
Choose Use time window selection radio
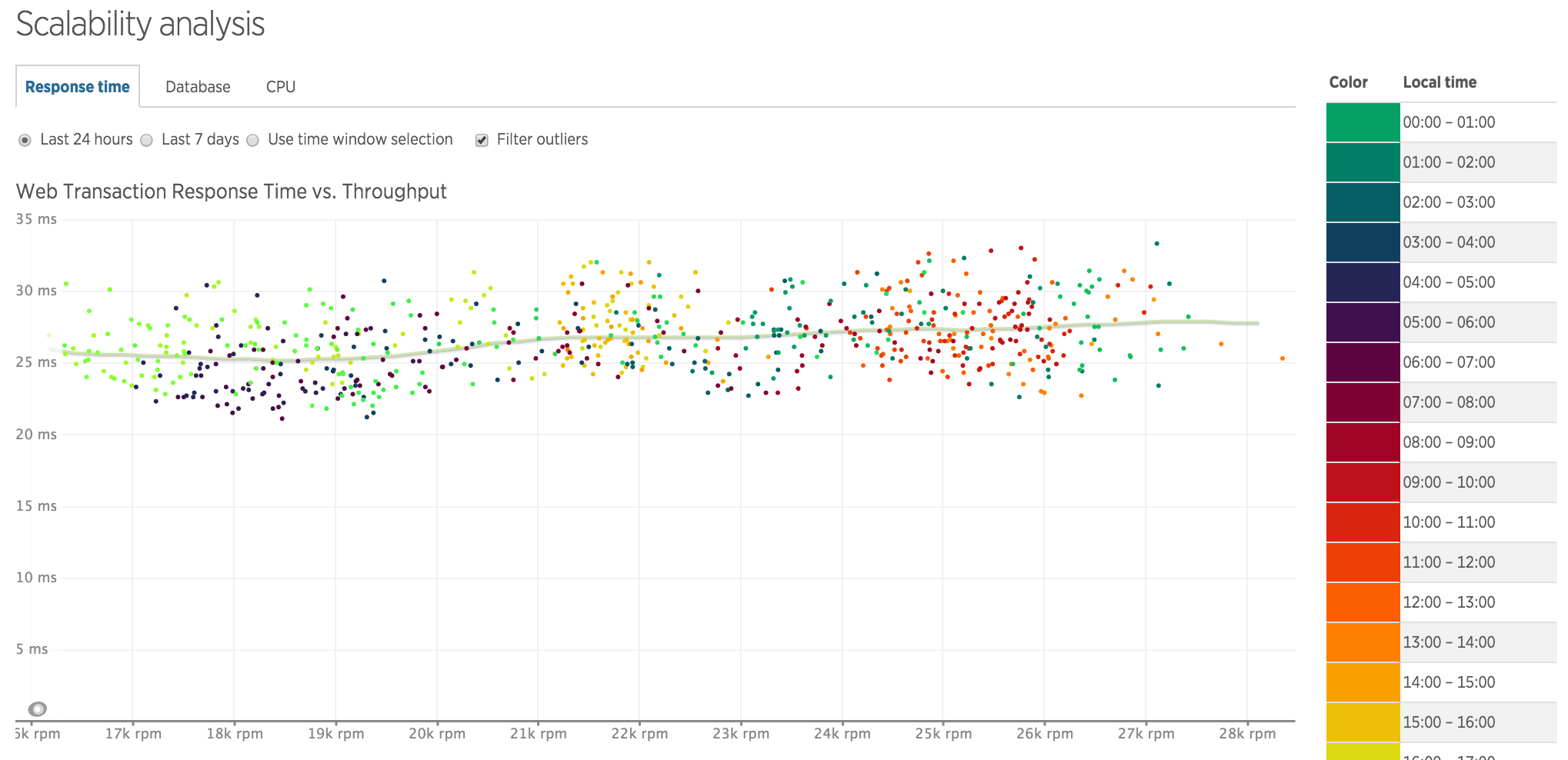tap(252, 140)
